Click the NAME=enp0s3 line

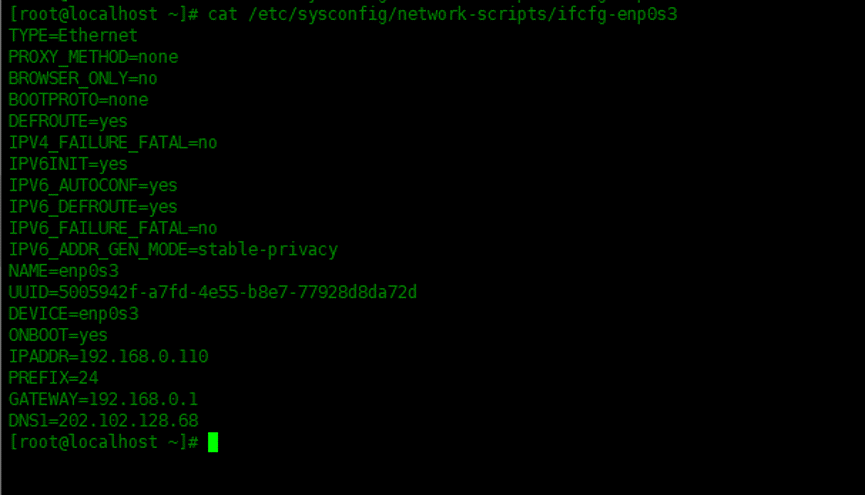pos(63,271)
